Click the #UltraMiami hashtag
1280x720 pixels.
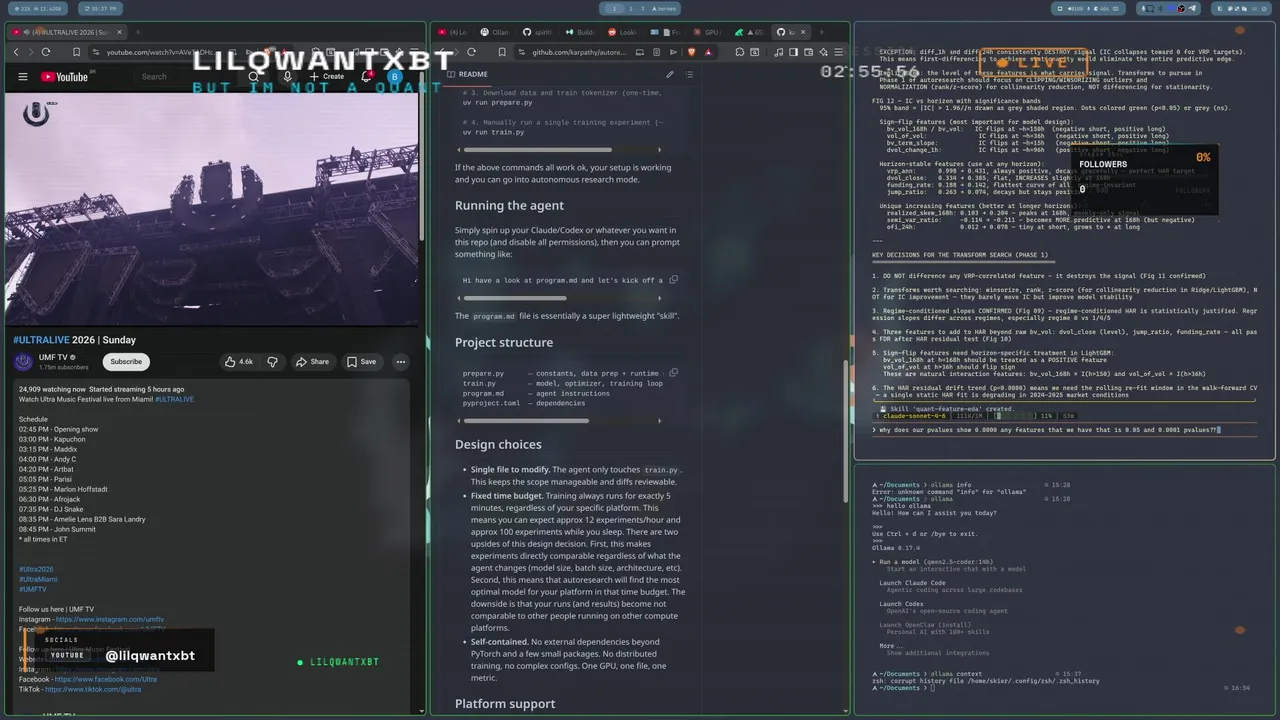(x=38, y=579)
